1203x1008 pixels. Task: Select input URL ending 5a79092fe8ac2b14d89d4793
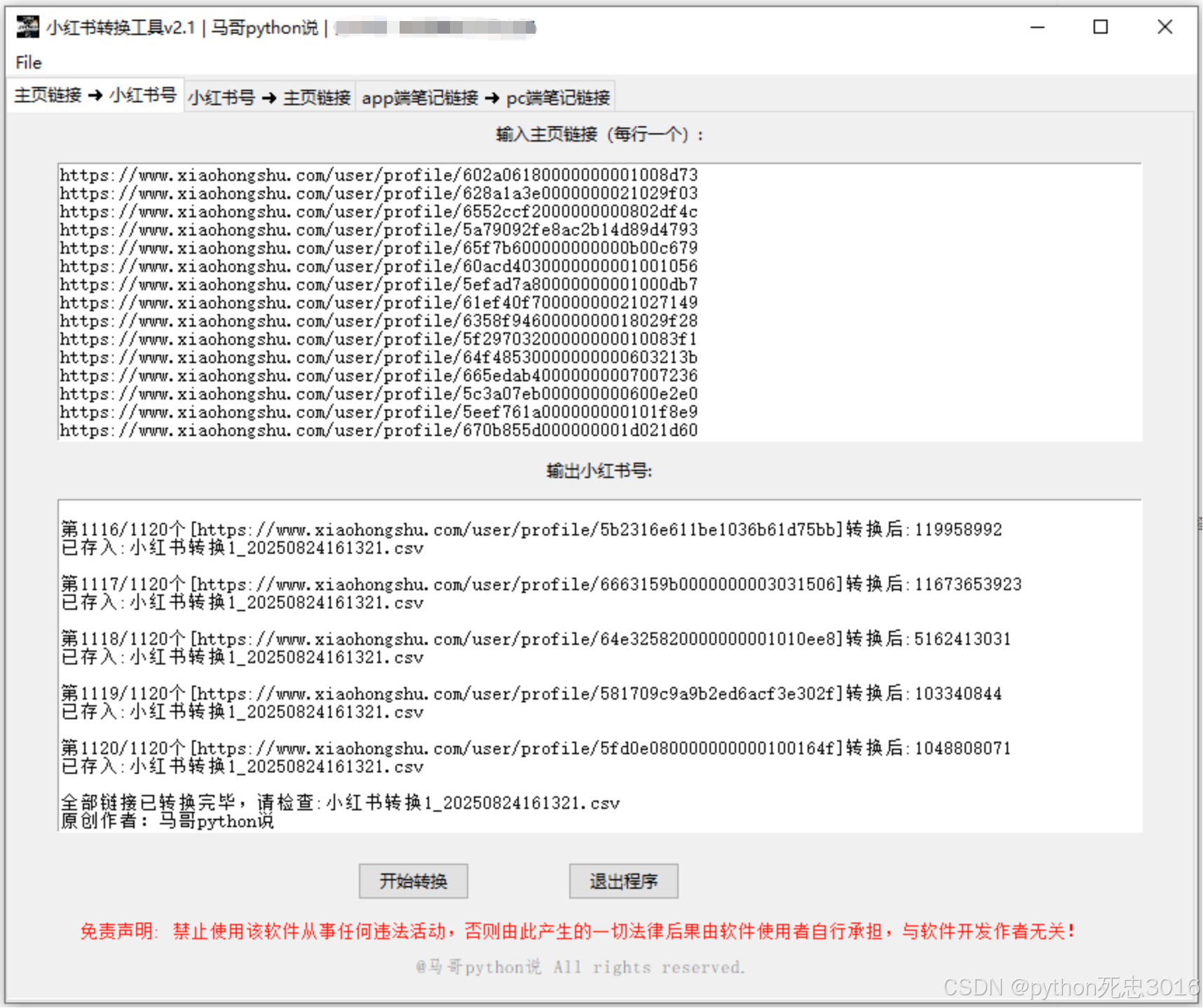379,229
